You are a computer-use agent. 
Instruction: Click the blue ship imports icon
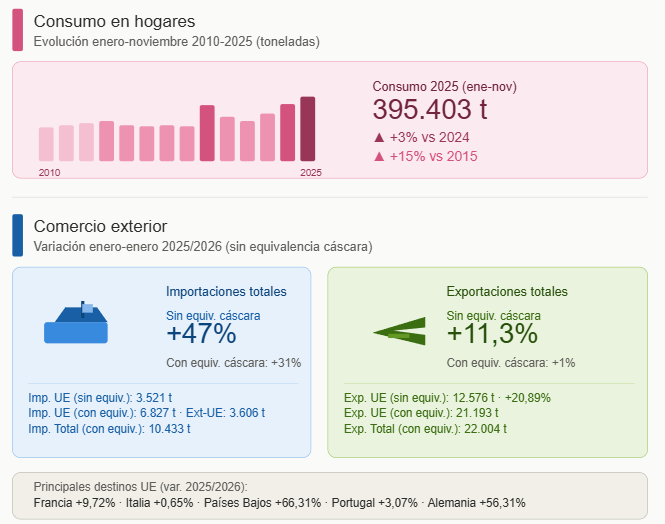pos(75,323)
